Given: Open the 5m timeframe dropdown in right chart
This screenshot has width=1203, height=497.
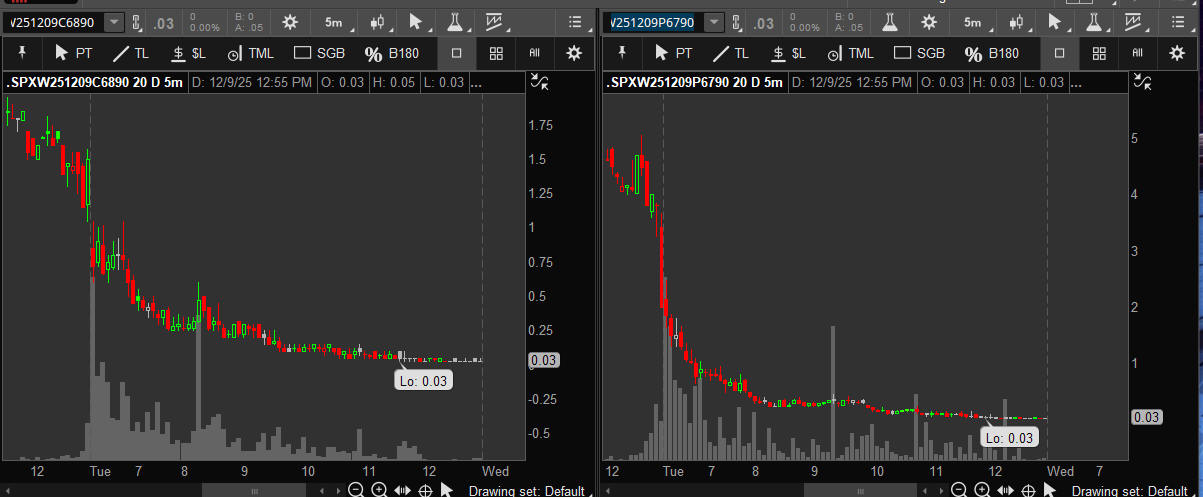Looking at the screenshot, I should pyautogui.click(x=972, y=22).
